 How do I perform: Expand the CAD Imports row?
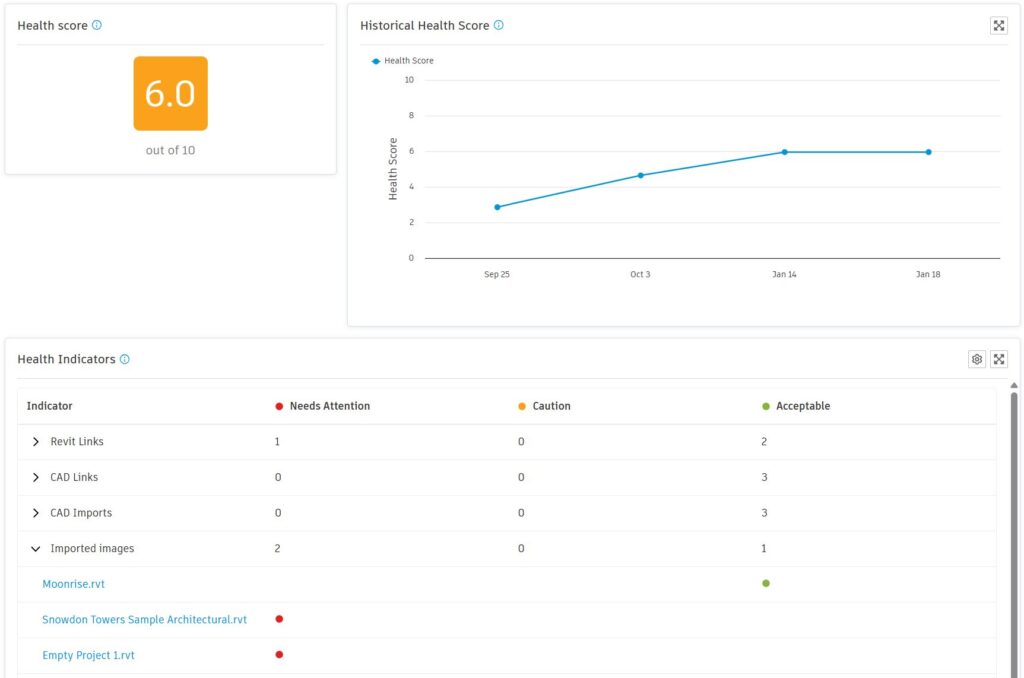(36, 512)
